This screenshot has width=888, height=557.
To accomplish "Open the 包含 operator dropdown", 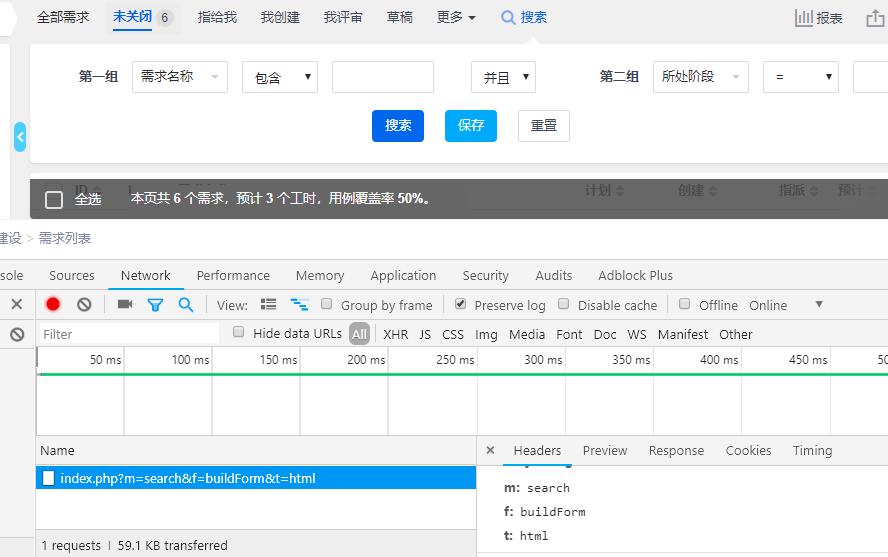I will (x=279, y=77).
